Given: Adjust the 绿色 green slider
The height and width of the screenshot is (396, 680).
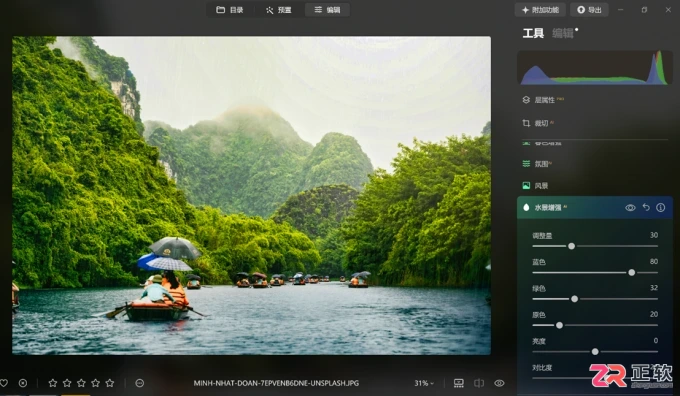Looking at the screenshot, I should [574, 299].
